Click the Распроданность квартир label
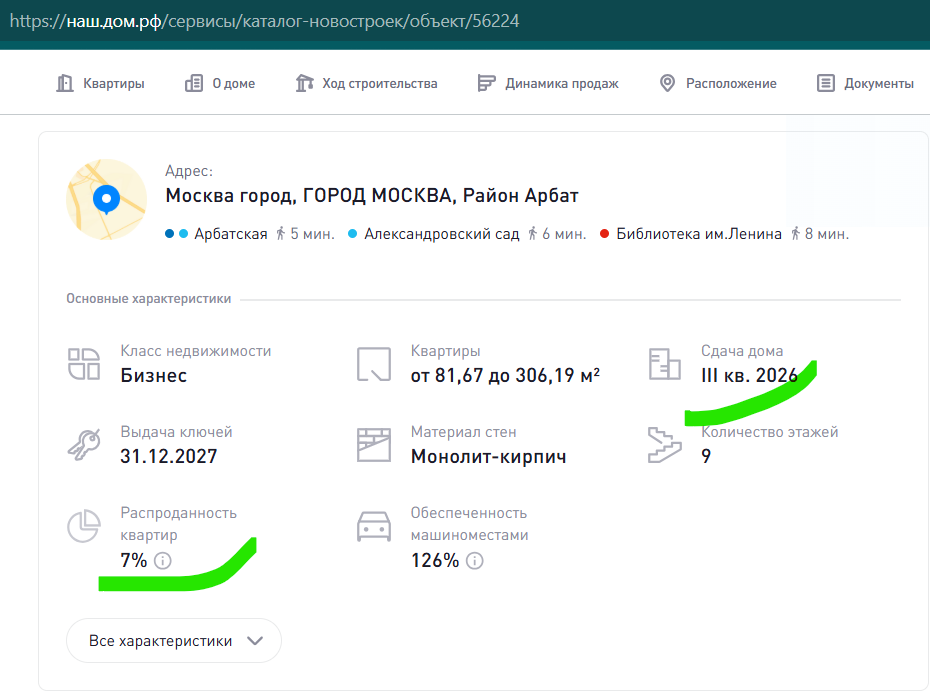Screen dimensions: 930x695 click(179, 524)
